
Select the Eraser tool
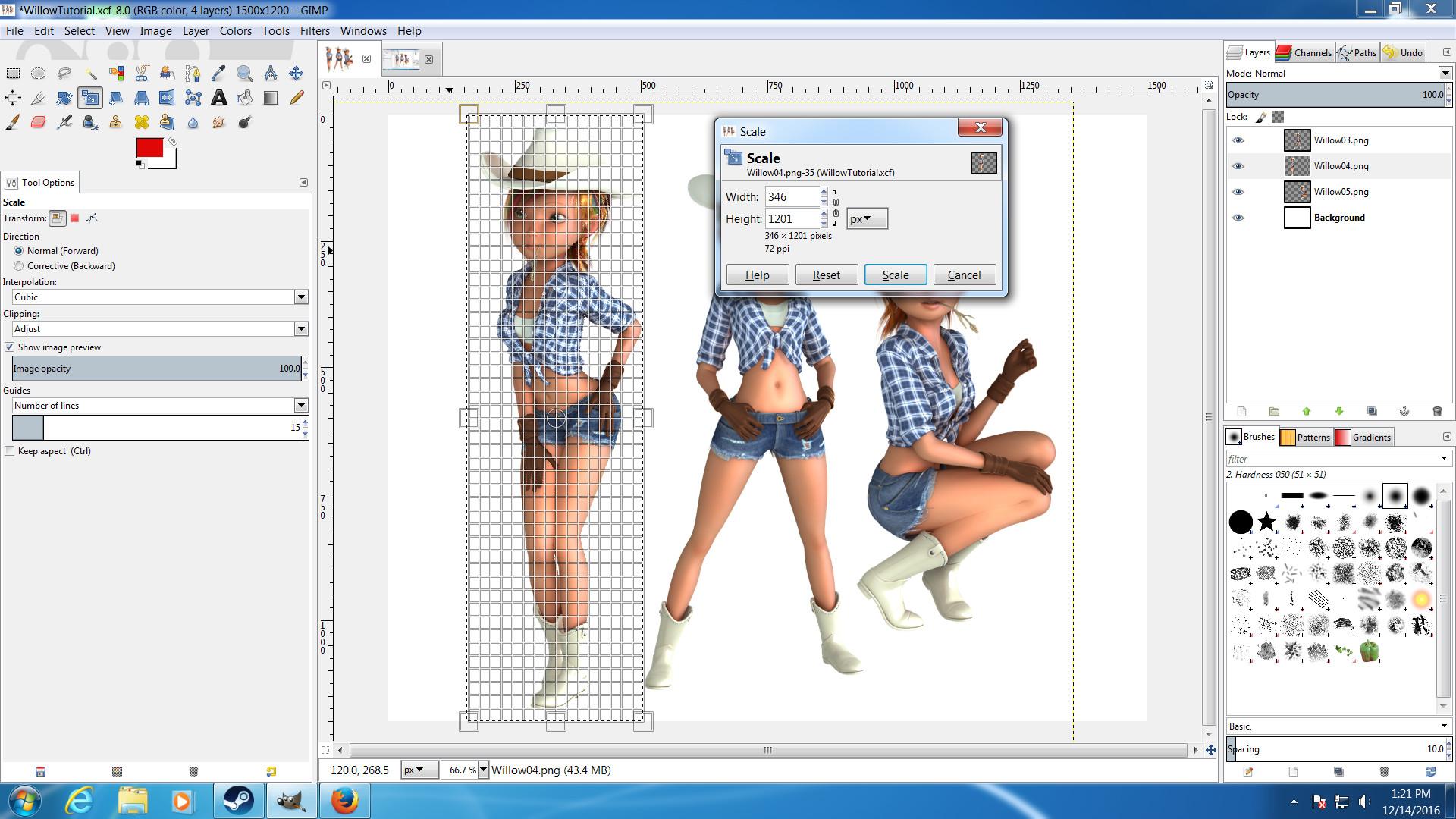pyautogui.click(x=39, y=122)
